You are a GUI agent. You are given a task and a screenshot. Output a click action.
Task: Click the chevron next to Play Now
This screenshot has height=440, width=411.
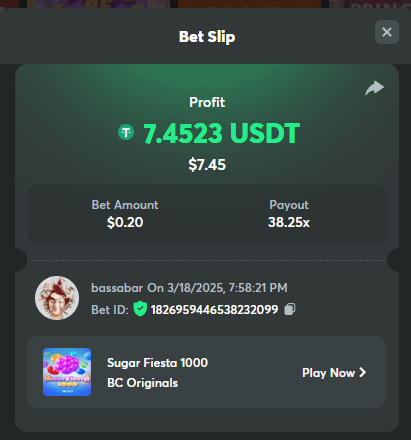[x=363, y=372]
